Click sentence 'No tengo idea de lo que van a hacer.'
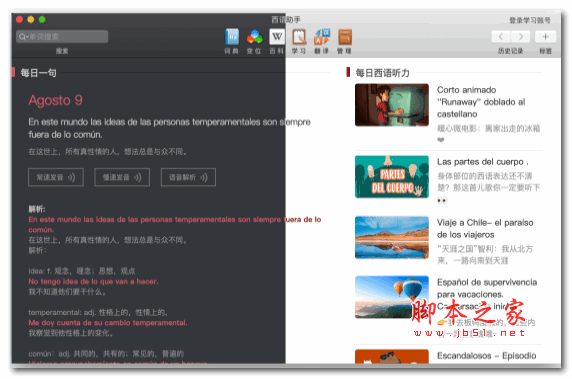 pos(93,282)
